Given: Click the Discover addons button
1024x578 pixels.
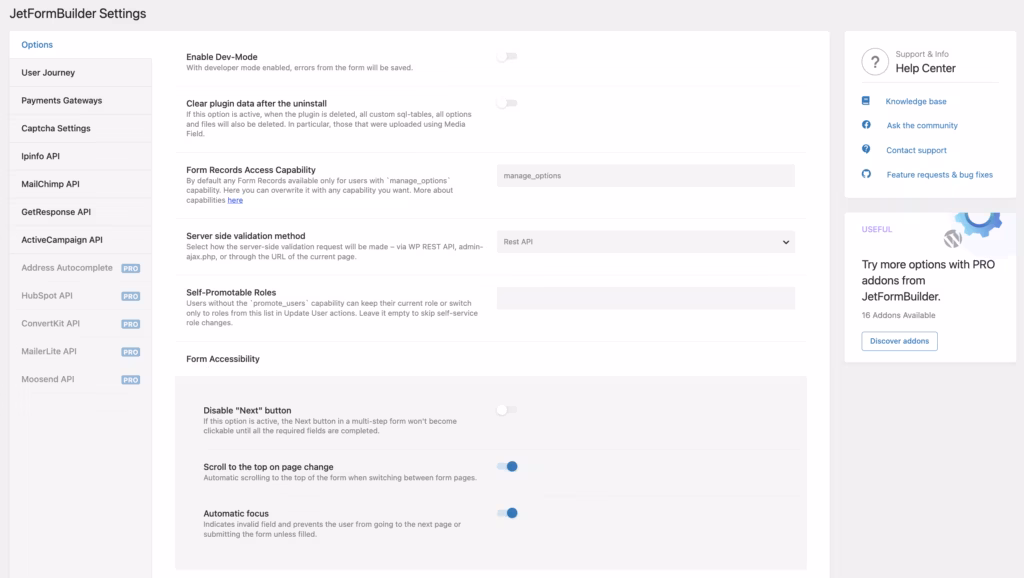Looking at the screenshot, I should (x=899, y=341).
